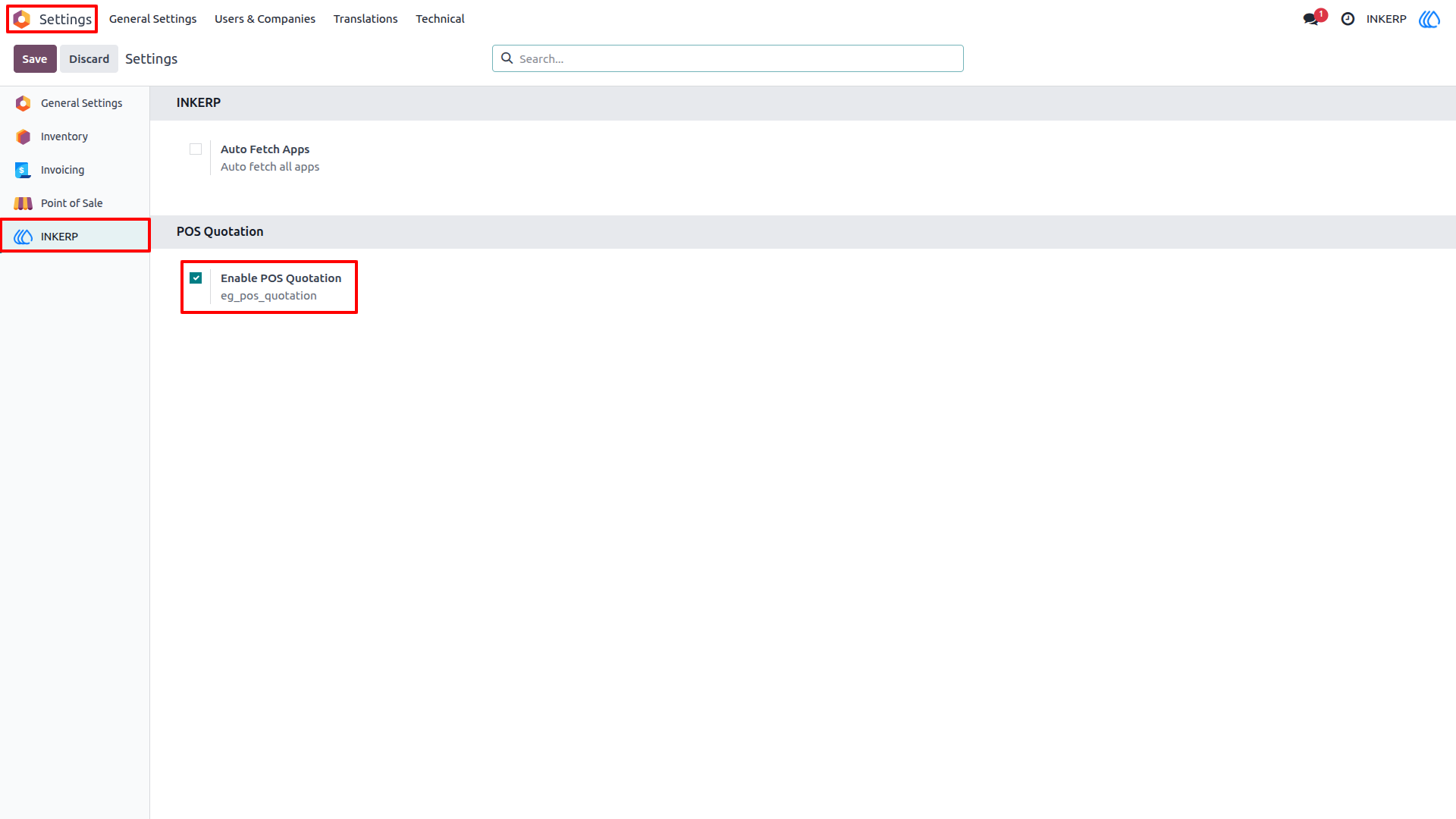Image resolution: width=1456 pixels, height=819 pixels.
Task: Click the General Settings sidebar icon
Action: pyautogui.click(x=24, y=103)
